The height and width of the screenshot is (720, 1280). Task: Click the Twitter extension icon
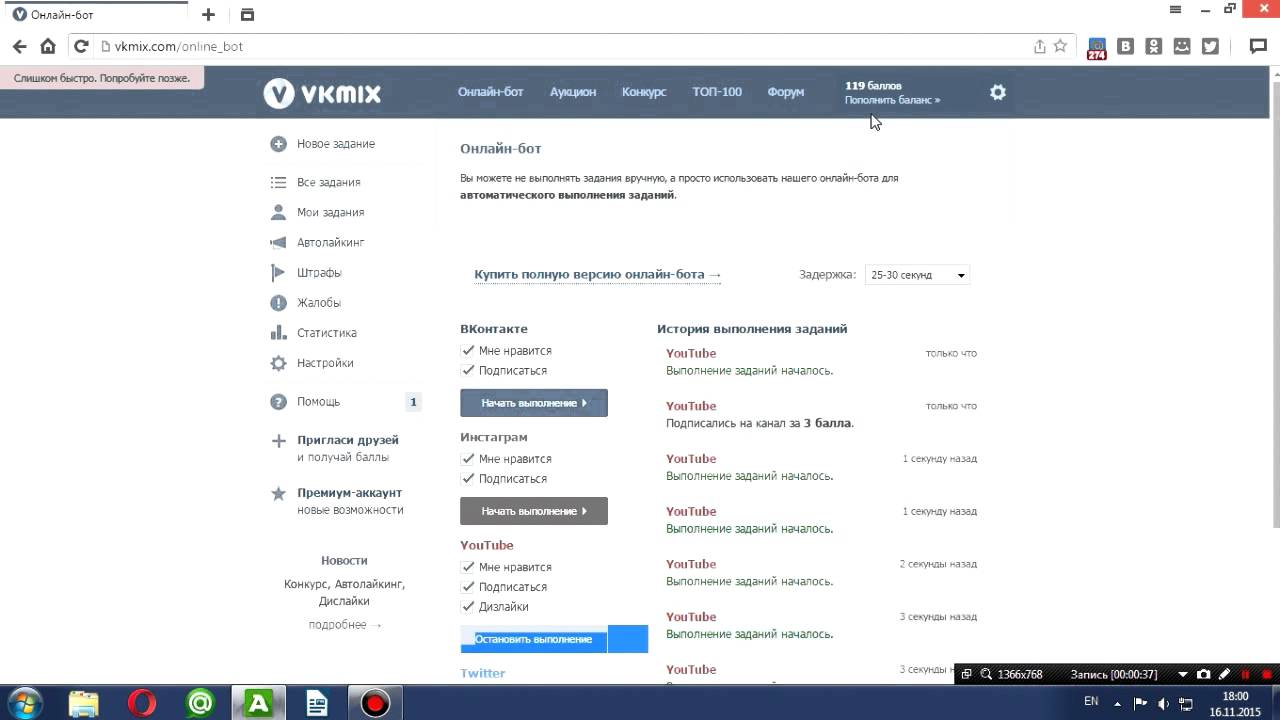(x=1210, y=46)
